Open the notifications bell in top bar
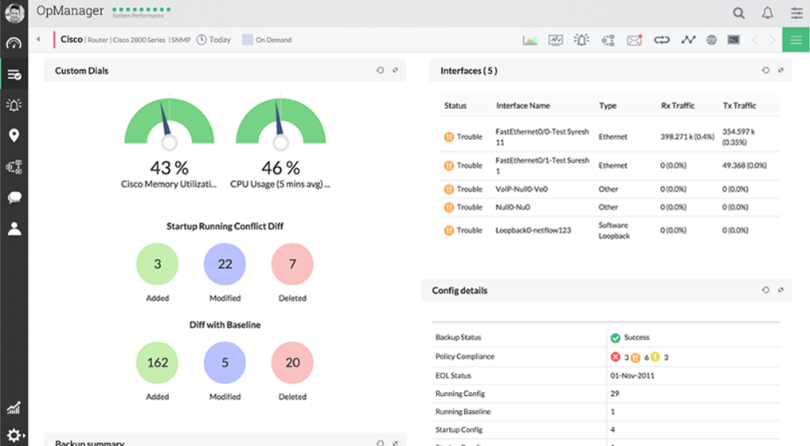Screen dimensions: 810x446 point(767,13)
